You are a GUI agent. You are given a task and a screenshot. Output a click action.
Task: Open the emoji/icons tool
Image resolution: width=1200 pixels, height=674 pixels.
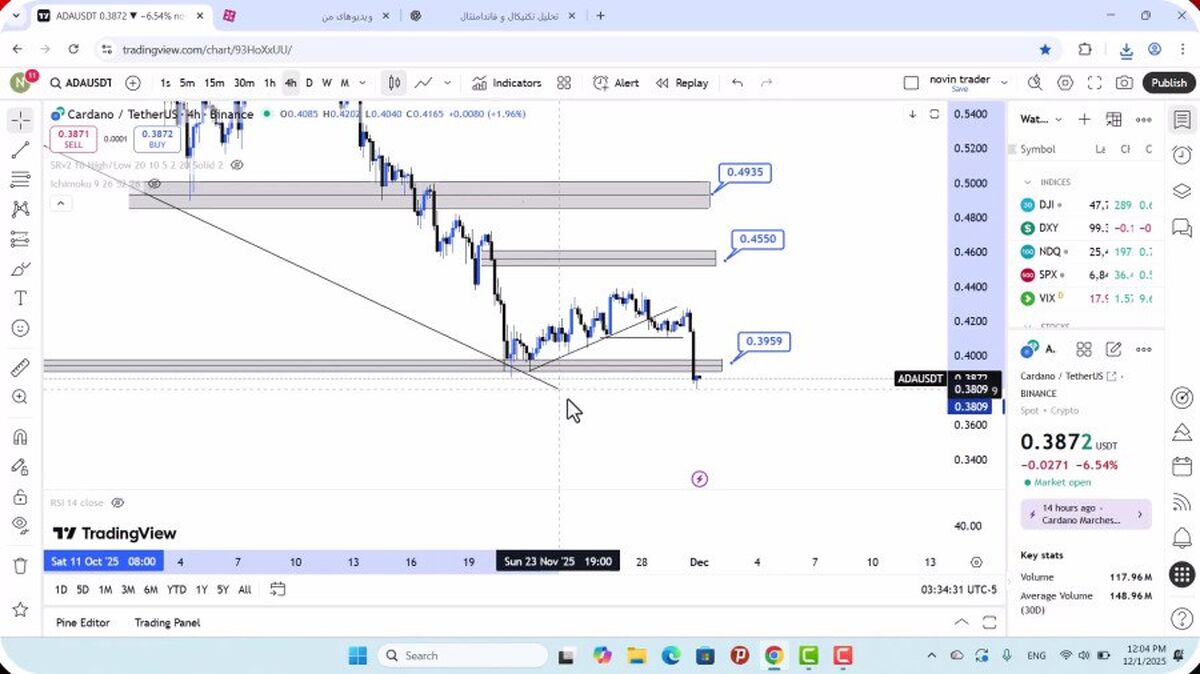click(x=20, y=328)
